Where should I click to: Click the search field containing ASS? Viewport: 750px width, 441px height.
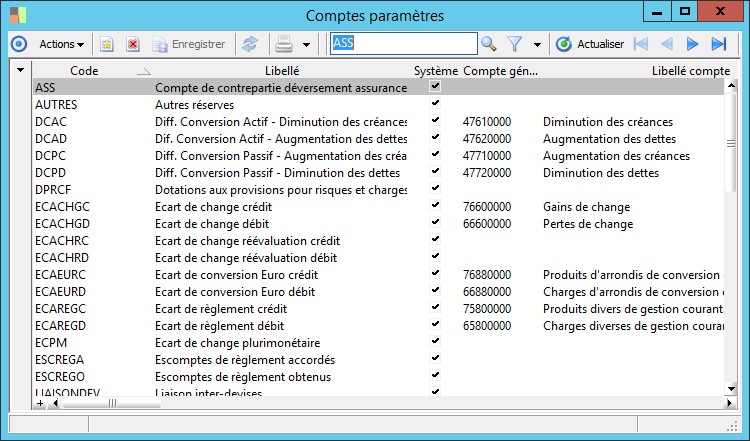[x=403, y=44]
